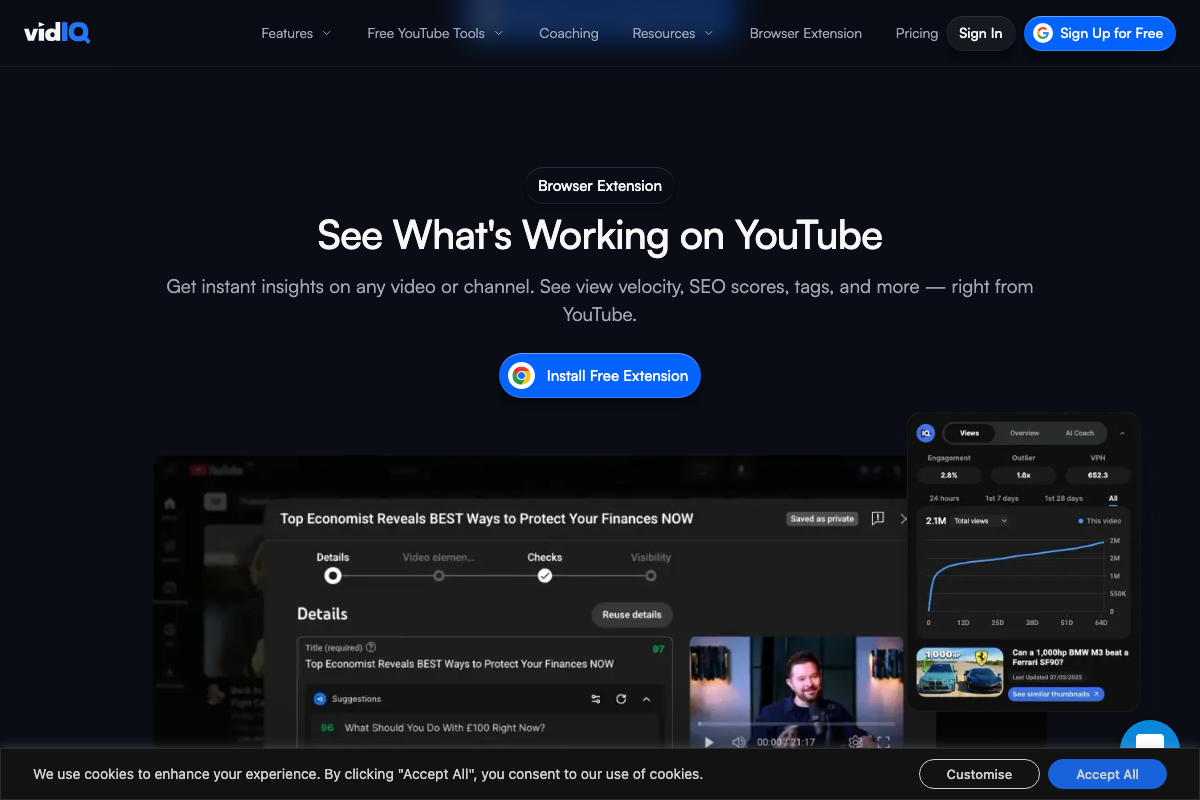Click the Customise cookies button
This screenshot has height=800, width=1200.
click(x=979, y=774)
